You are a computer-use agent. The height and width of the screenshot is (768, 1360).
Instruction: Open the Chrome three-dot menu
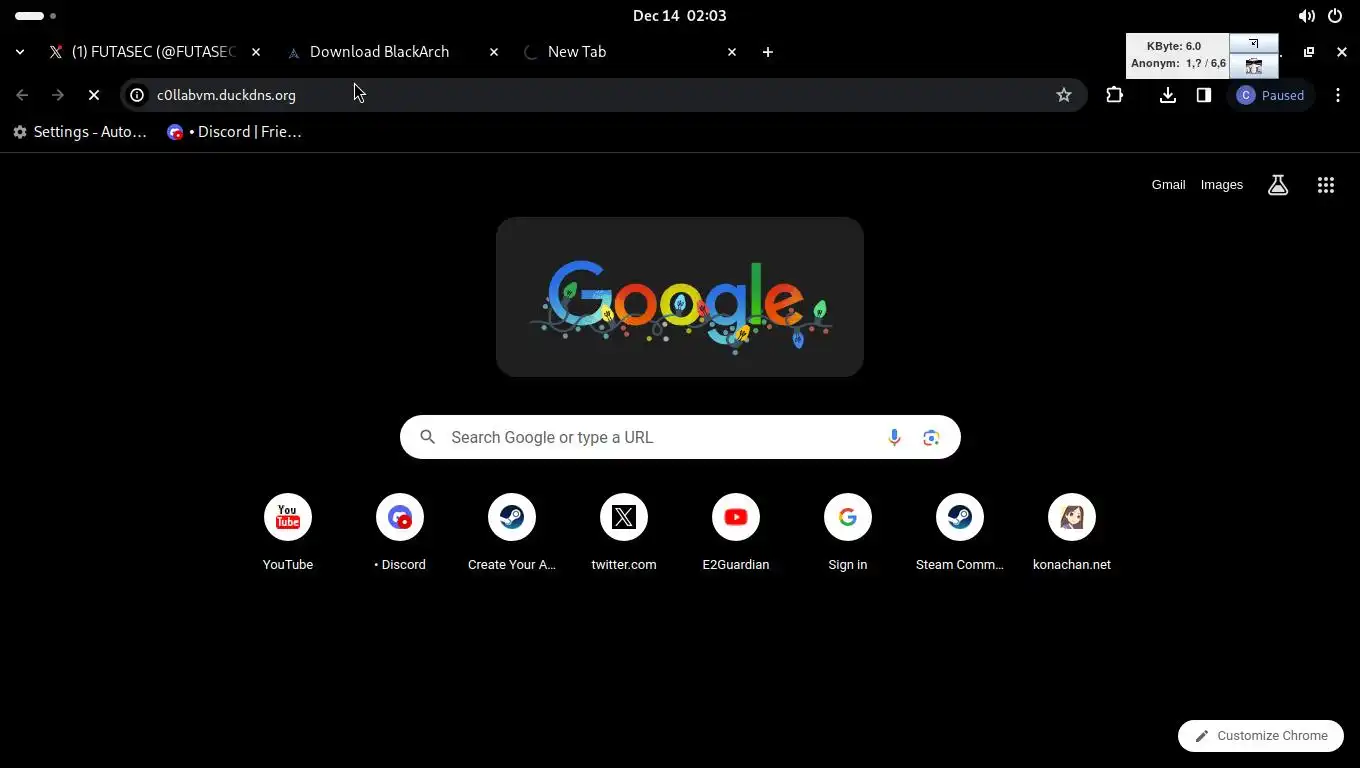click(1338, 95)
